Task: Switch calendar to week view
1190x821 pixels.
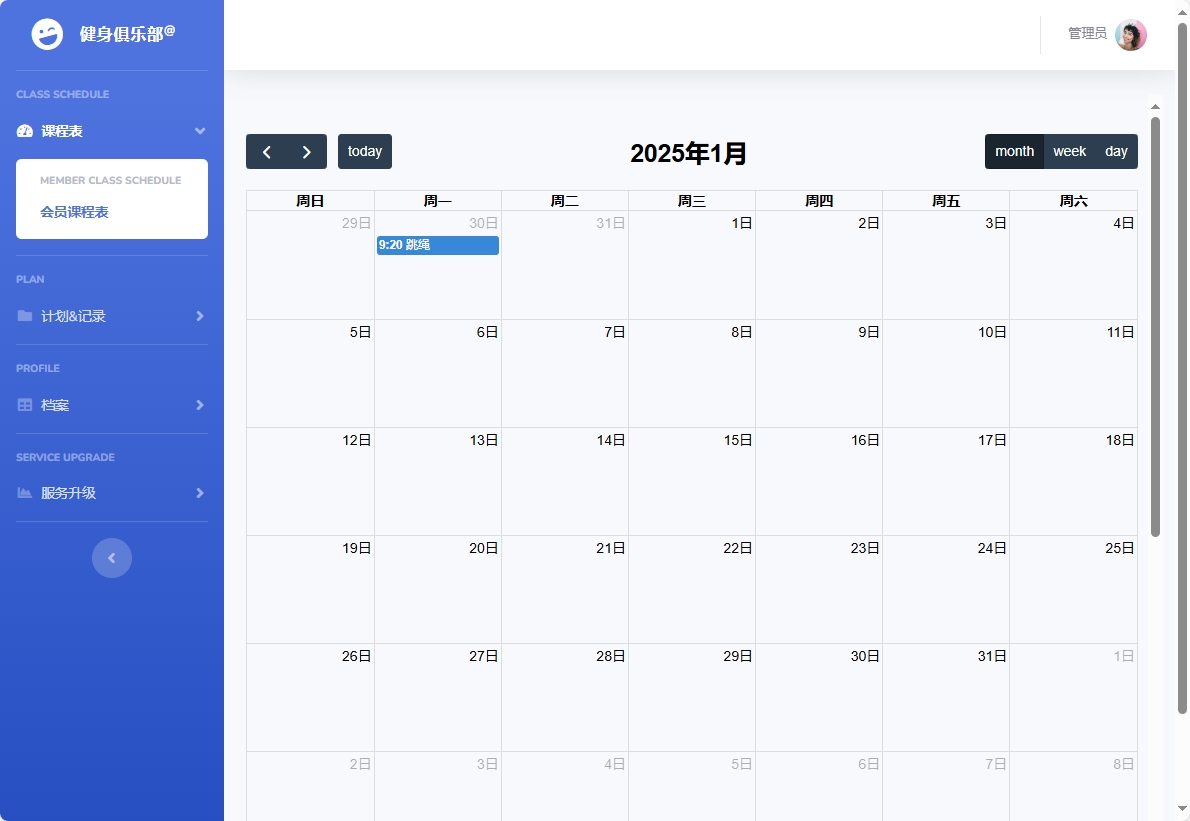Action: coord(1069,152)
